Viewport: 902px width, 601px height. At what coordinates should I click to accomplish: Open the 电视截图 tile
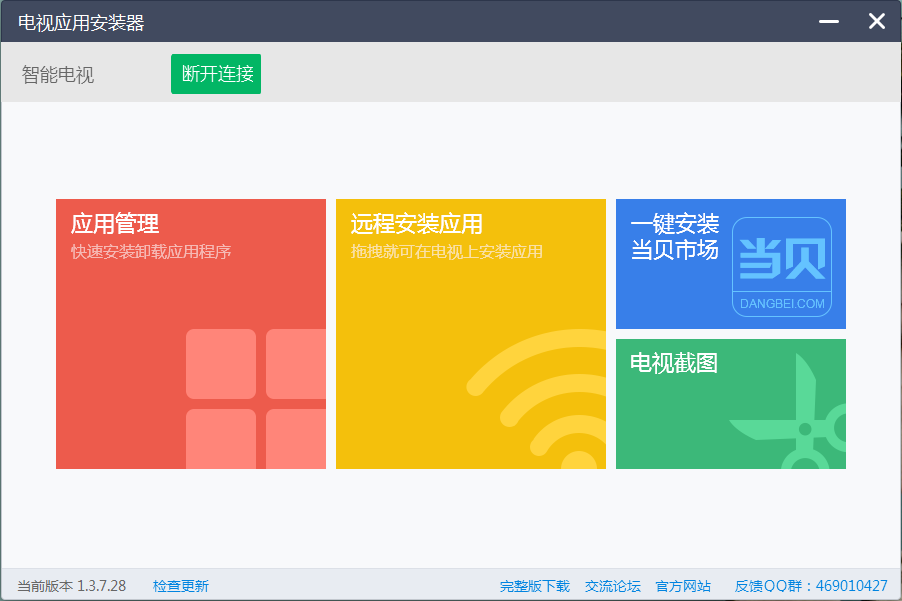coord(730,403)
